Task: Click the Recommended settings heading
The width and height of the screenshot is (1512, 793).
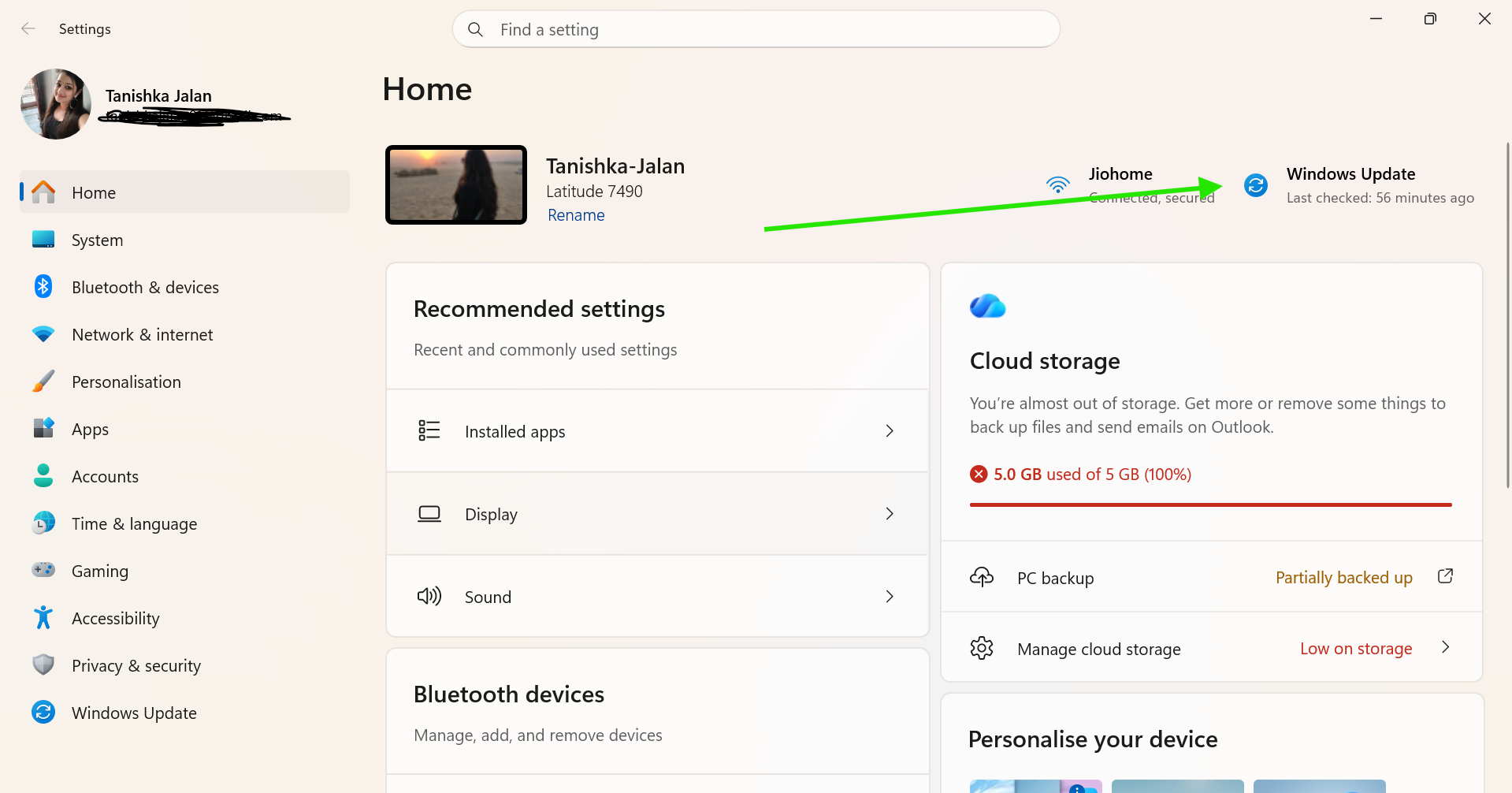Action: tap(539, 309)
